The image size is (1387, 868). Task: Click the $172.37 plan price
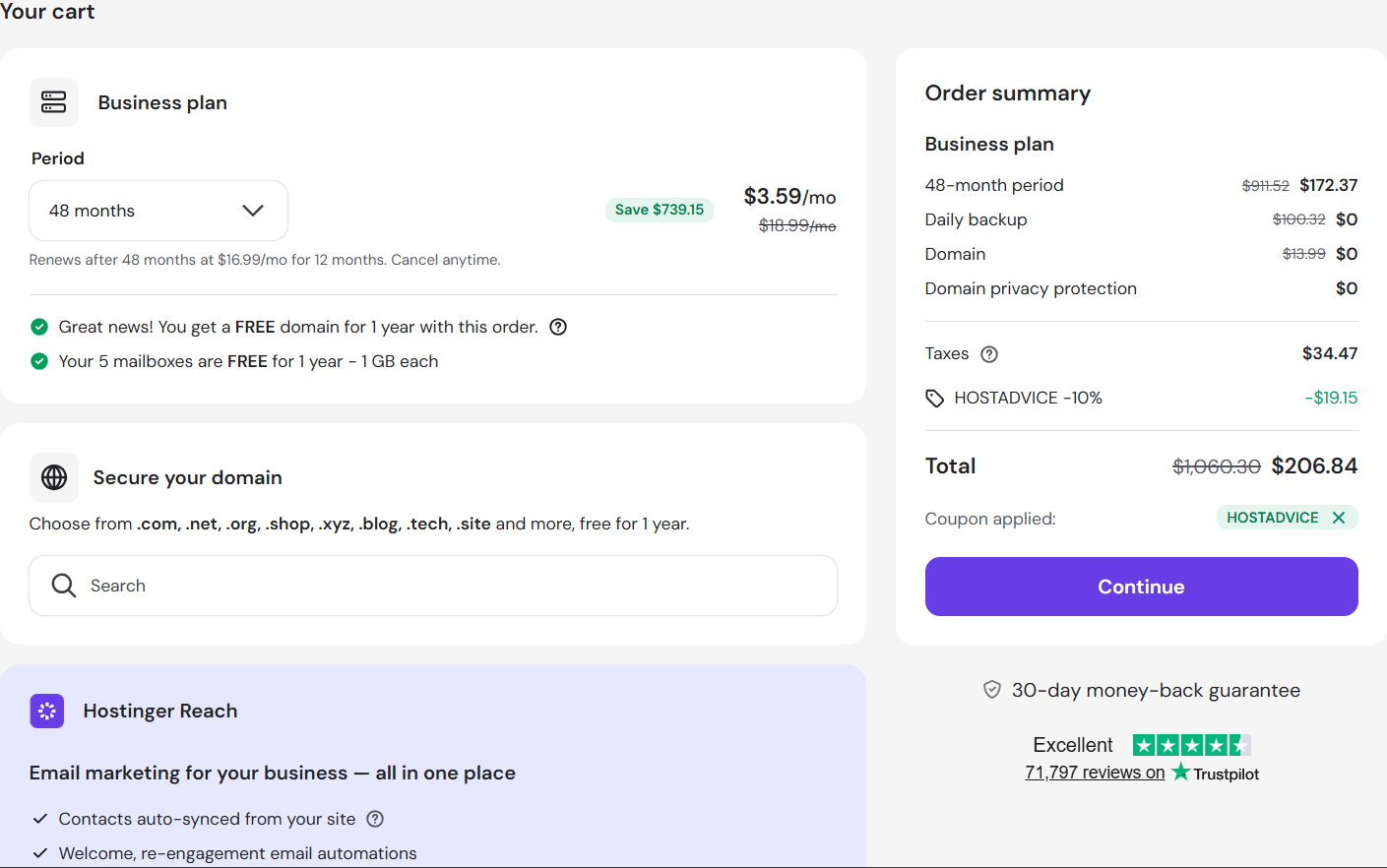click(1329, 185)
